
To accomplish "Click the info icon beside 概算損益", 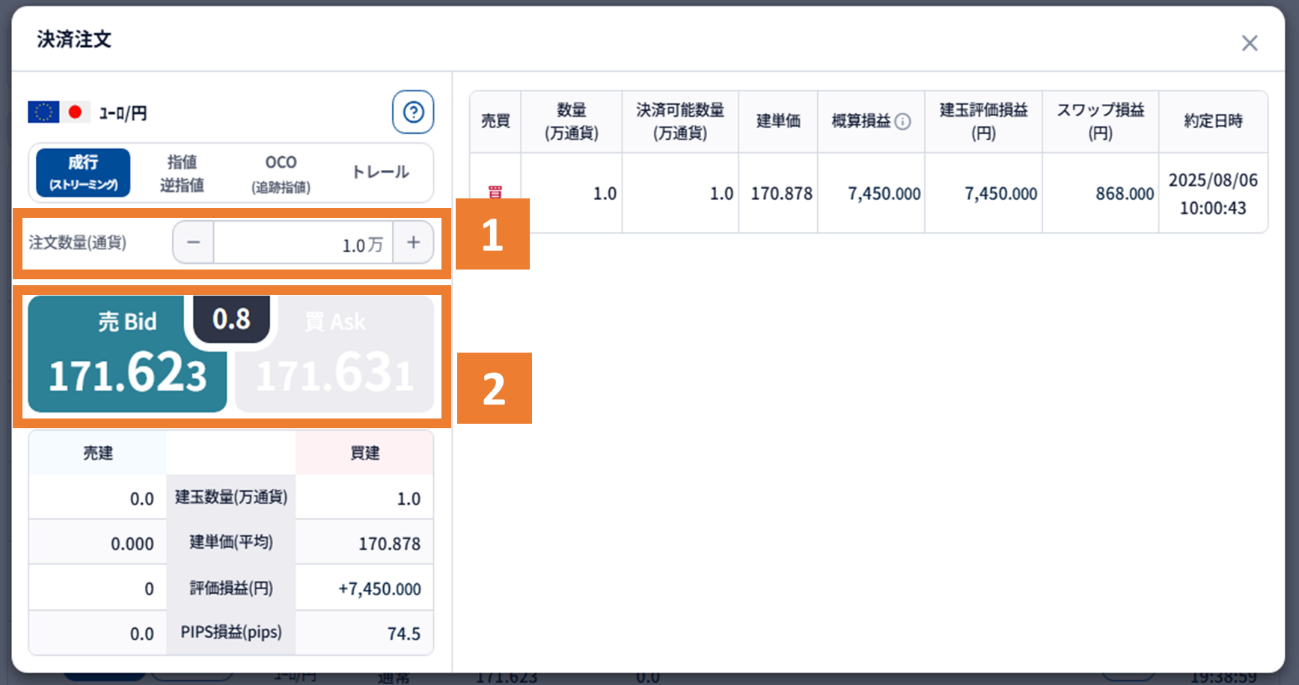I will 902,122.
